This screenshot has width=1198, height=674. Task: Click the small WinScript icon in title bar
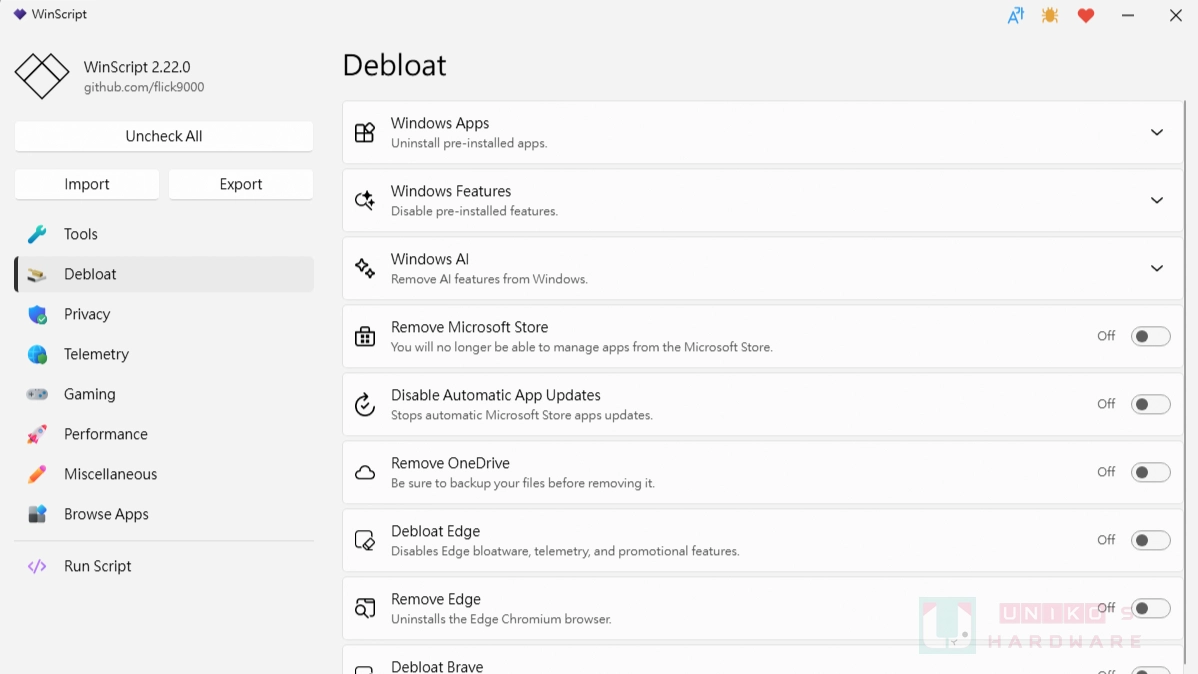click(x=20, y=14)
